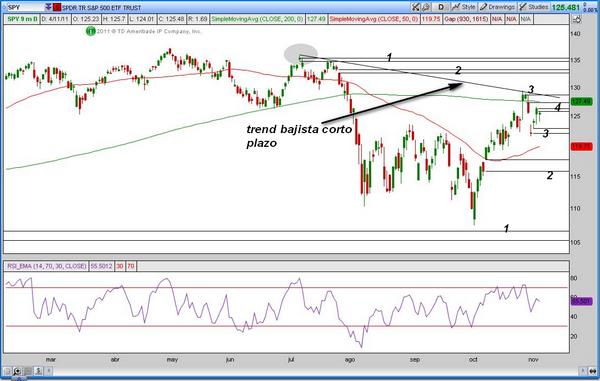
Task: Click the RSI 30 oversold value
Action: click(120, 266)
